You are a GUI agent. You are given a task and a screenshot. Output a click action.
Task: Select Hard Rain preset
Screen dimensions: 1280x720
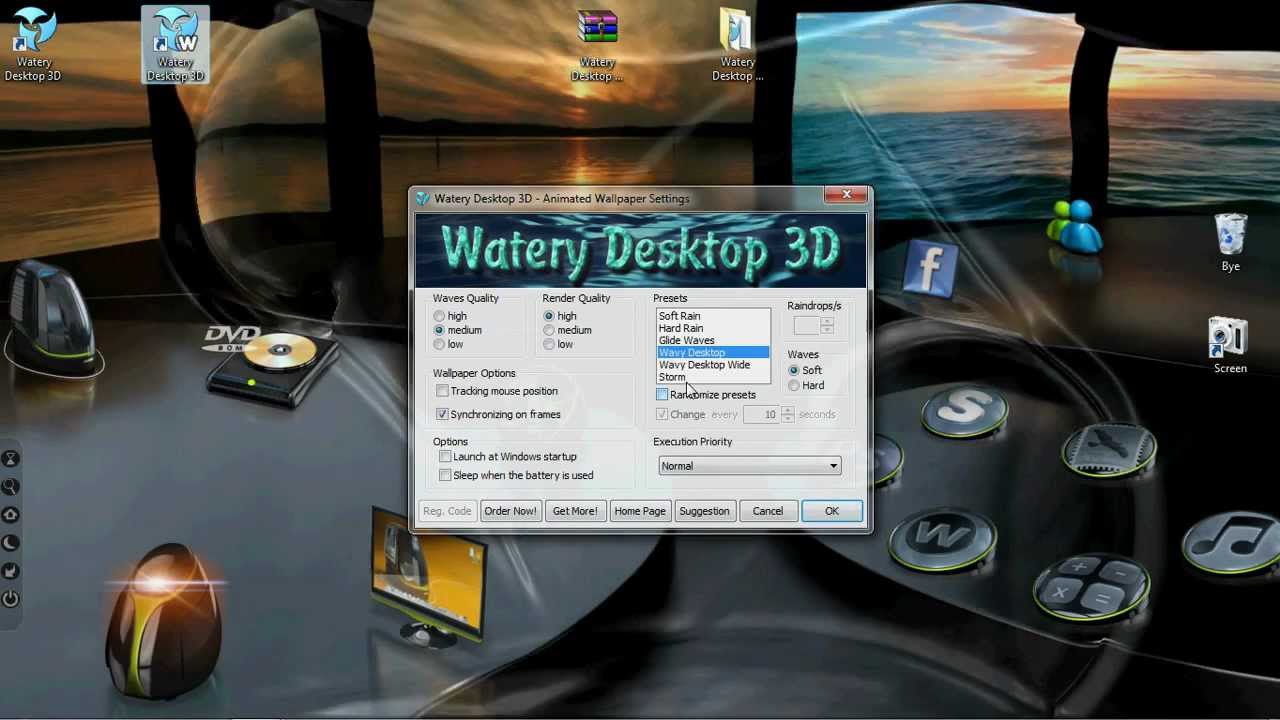tap(713, 328)
